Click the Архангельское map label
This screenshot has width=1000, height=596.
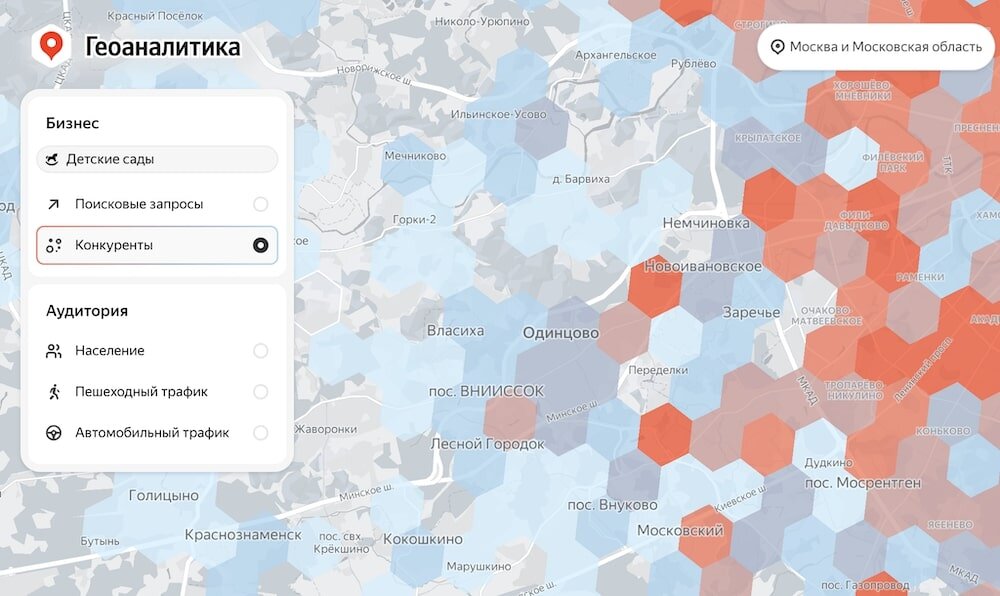(615, 55)
